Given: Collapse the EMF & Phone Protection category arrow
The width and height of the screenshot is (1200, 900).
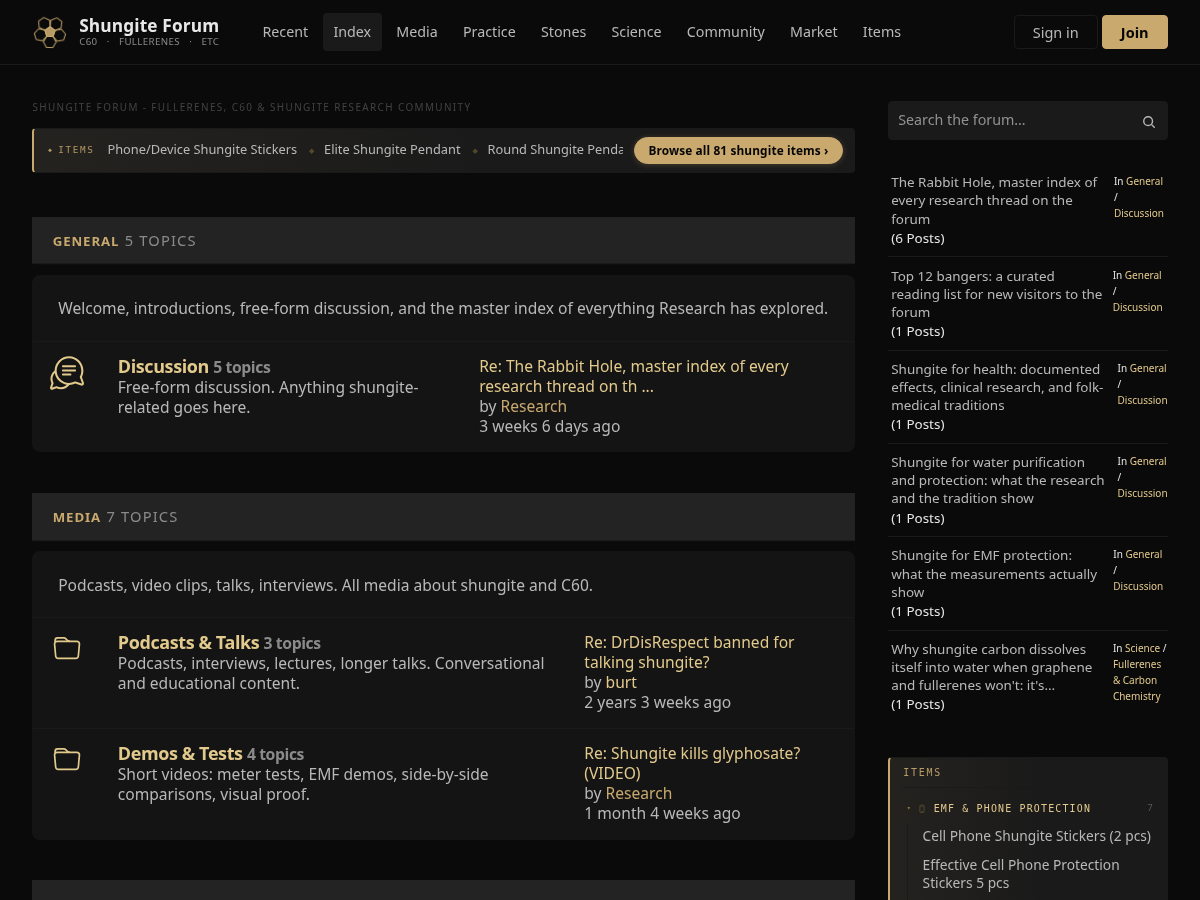Looking at the screenshot, I should coord(909,808).
